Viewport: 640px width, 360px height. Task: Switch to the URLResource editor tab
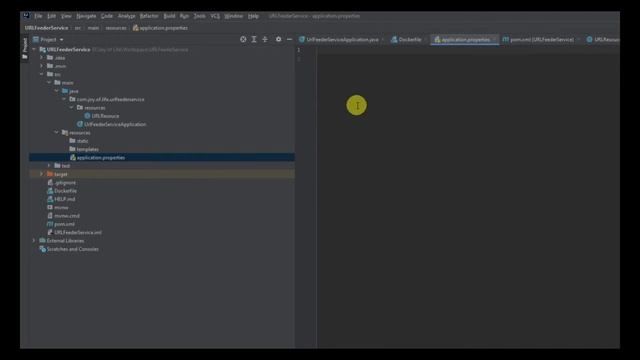[603, 40]
